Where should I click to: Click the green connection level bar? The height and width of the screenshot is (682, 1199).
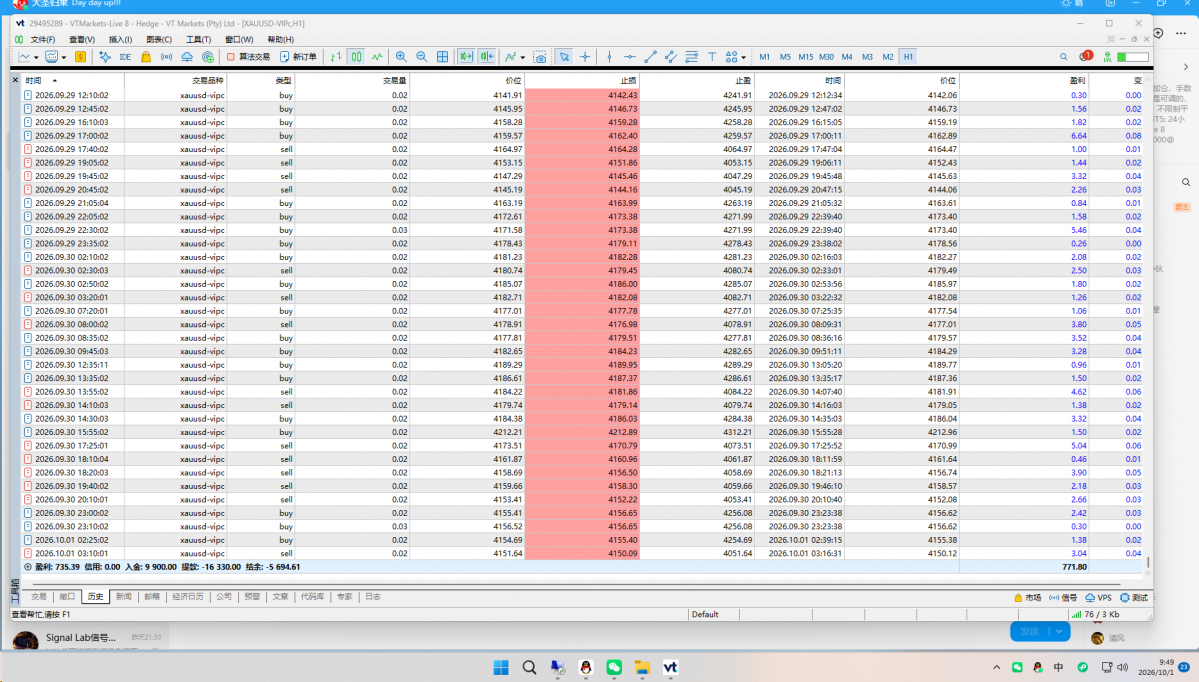[1132, 57]
